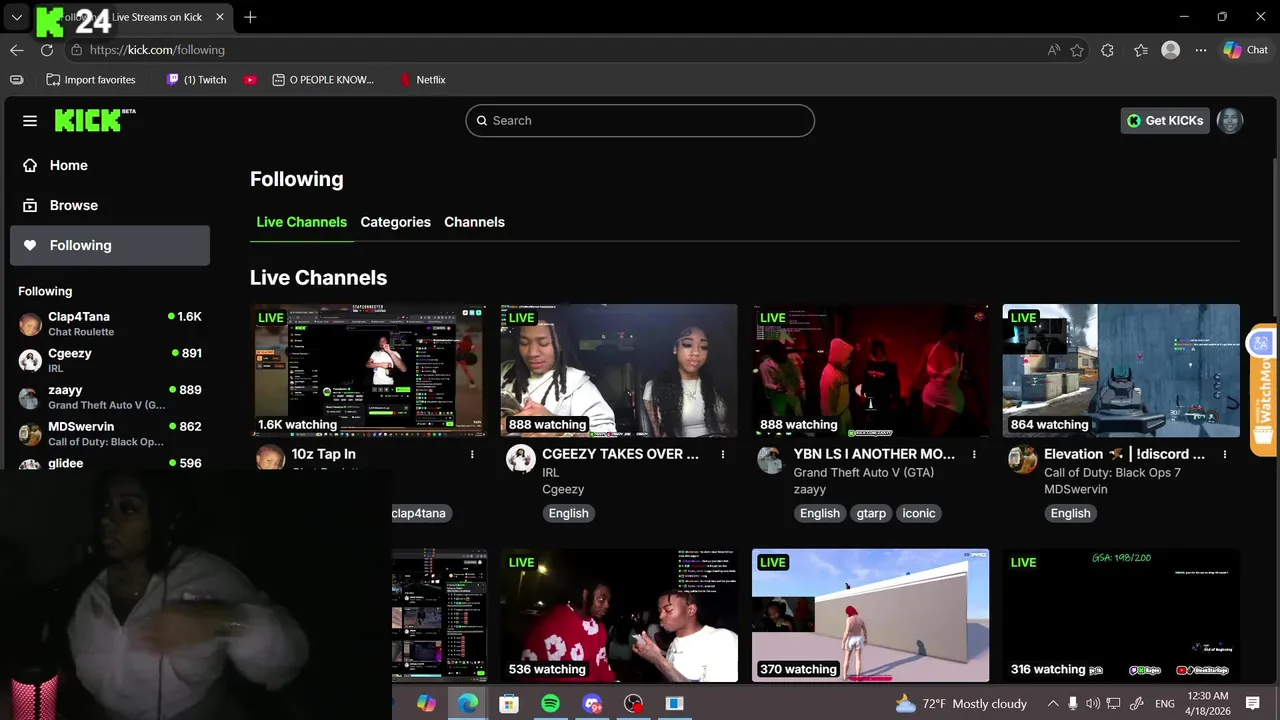The height and width of the screenshot is (720, 1280).
Task: Open options menu for 10z Tap In
Action: click(472, 454)
